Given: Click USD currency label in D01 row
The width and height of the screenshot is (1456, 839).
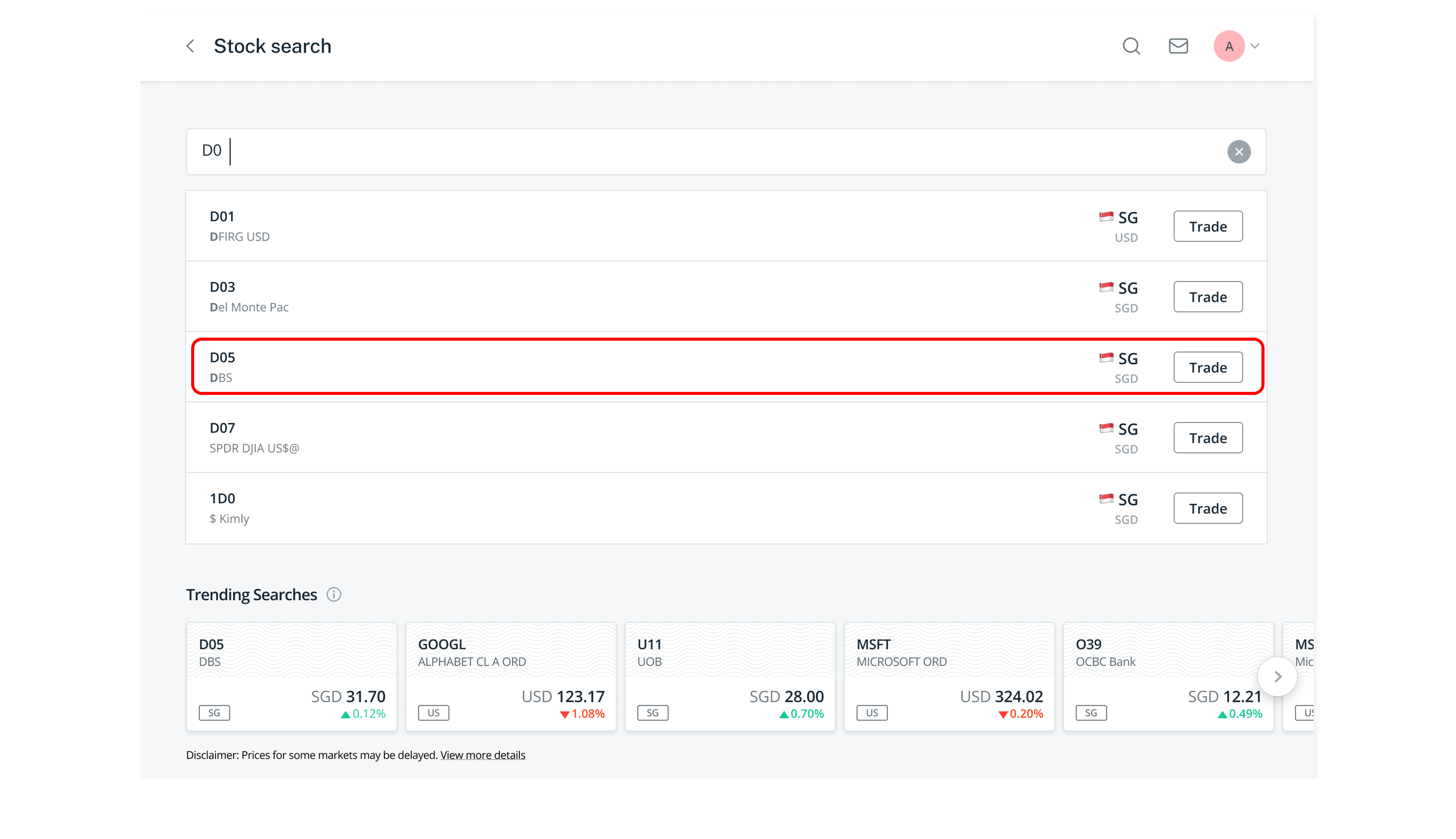Looking at the screenshot, I should coord(1126,237).
